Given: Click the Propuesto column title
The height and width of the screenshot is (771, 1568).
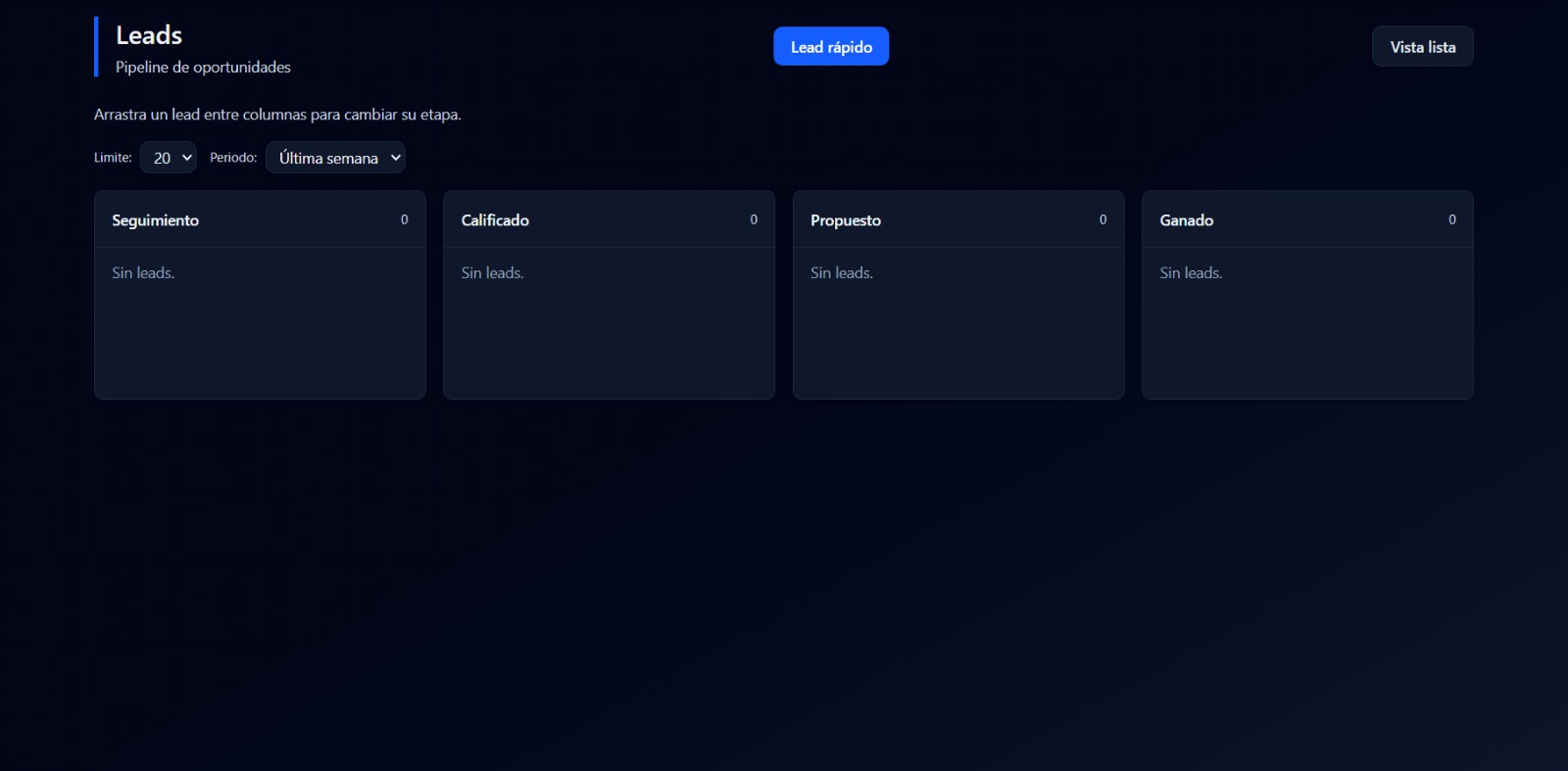Looking at the screenshot, I should pyautogui.click(x=845, y=220).
